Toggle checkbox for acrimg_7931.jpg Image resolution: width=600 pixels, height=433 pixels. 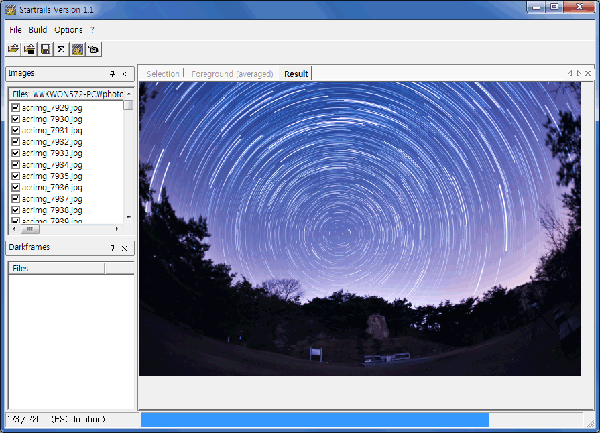click(15, 130)
